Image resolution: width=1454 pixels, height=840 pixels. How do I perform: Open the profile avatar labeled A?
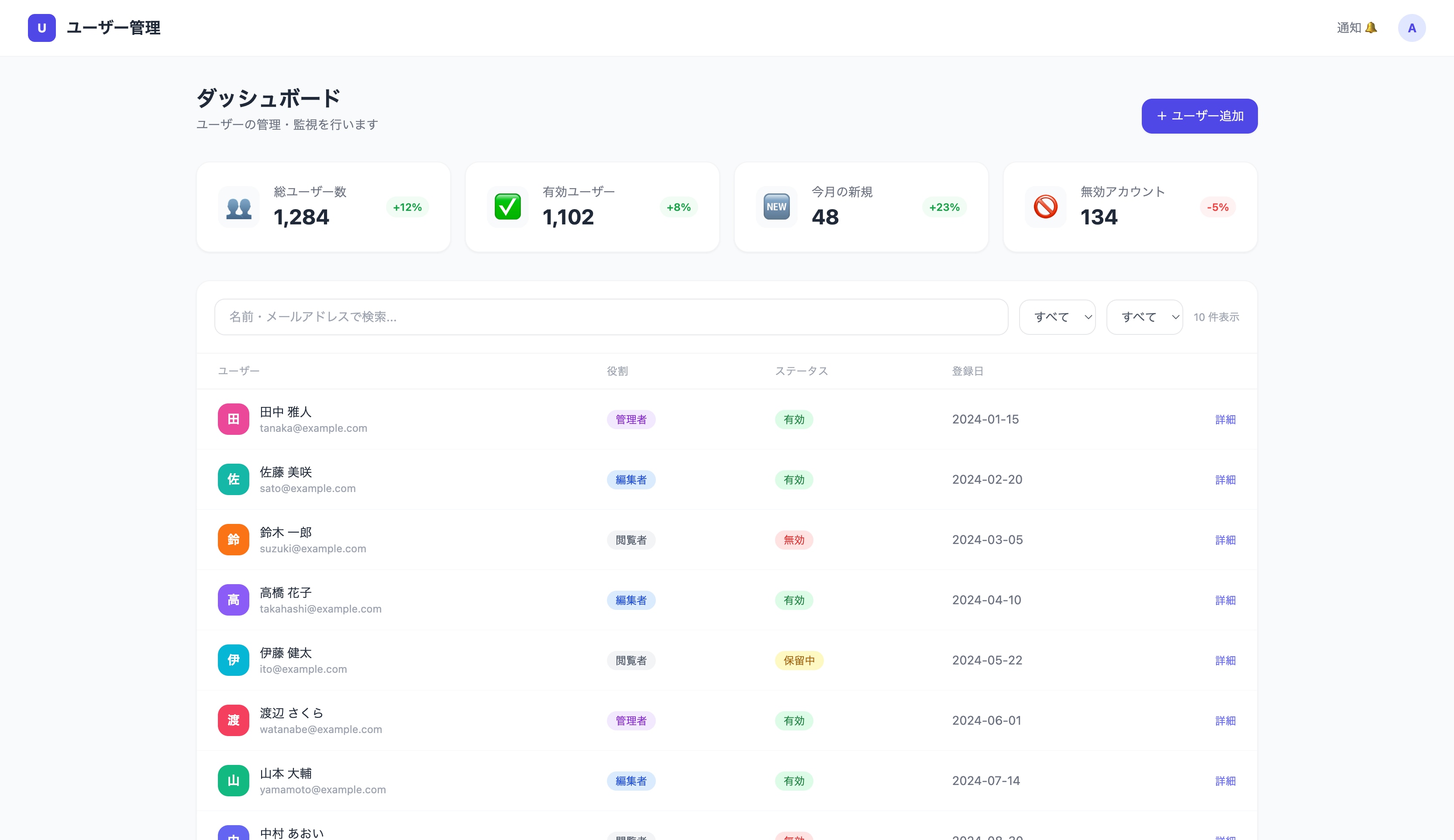tap(1411, 28)
